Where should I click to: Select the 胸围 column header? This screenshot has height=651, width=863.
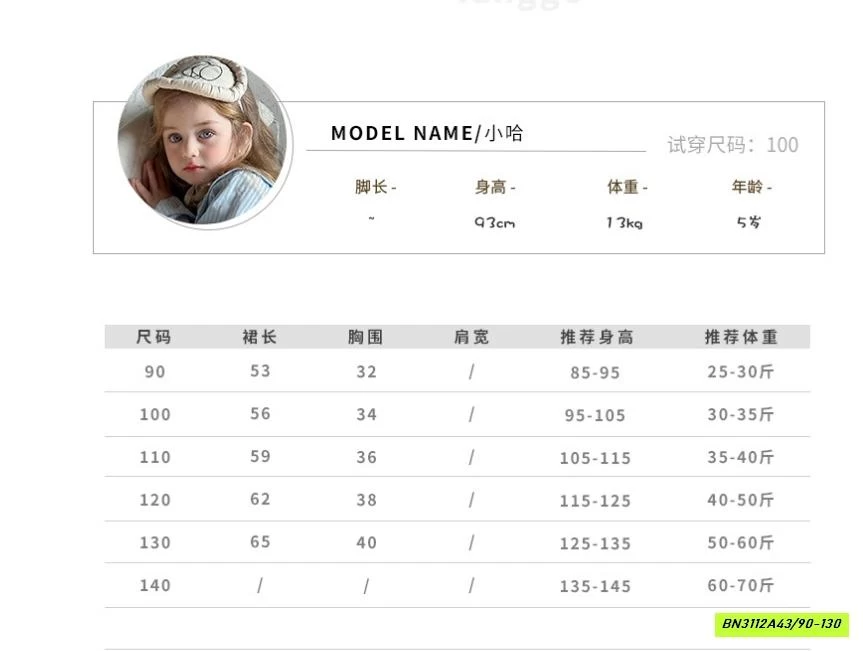pos(366,337)
